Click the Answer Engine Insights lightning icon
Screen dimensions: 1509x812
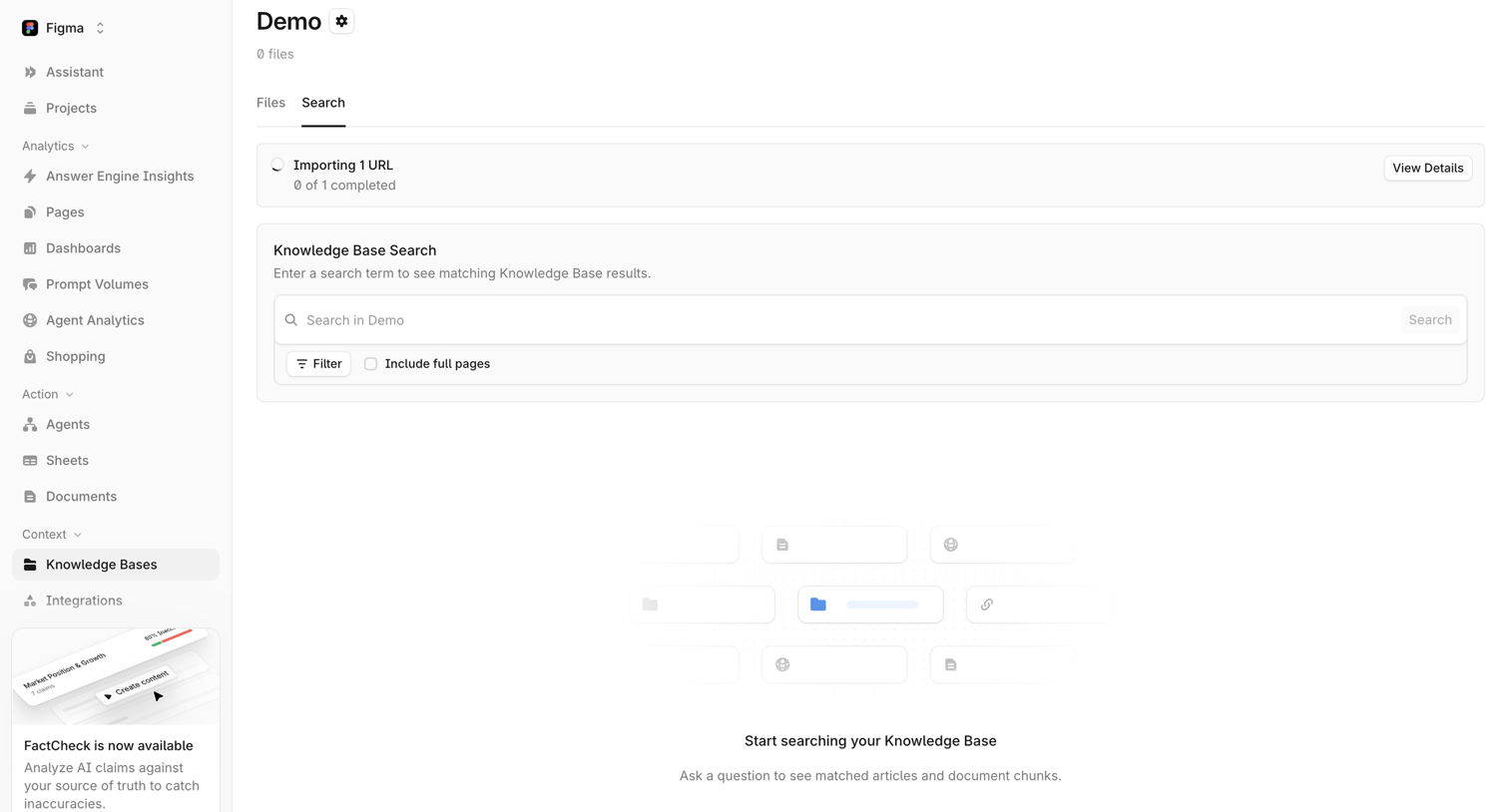click(x=30, y=177)
